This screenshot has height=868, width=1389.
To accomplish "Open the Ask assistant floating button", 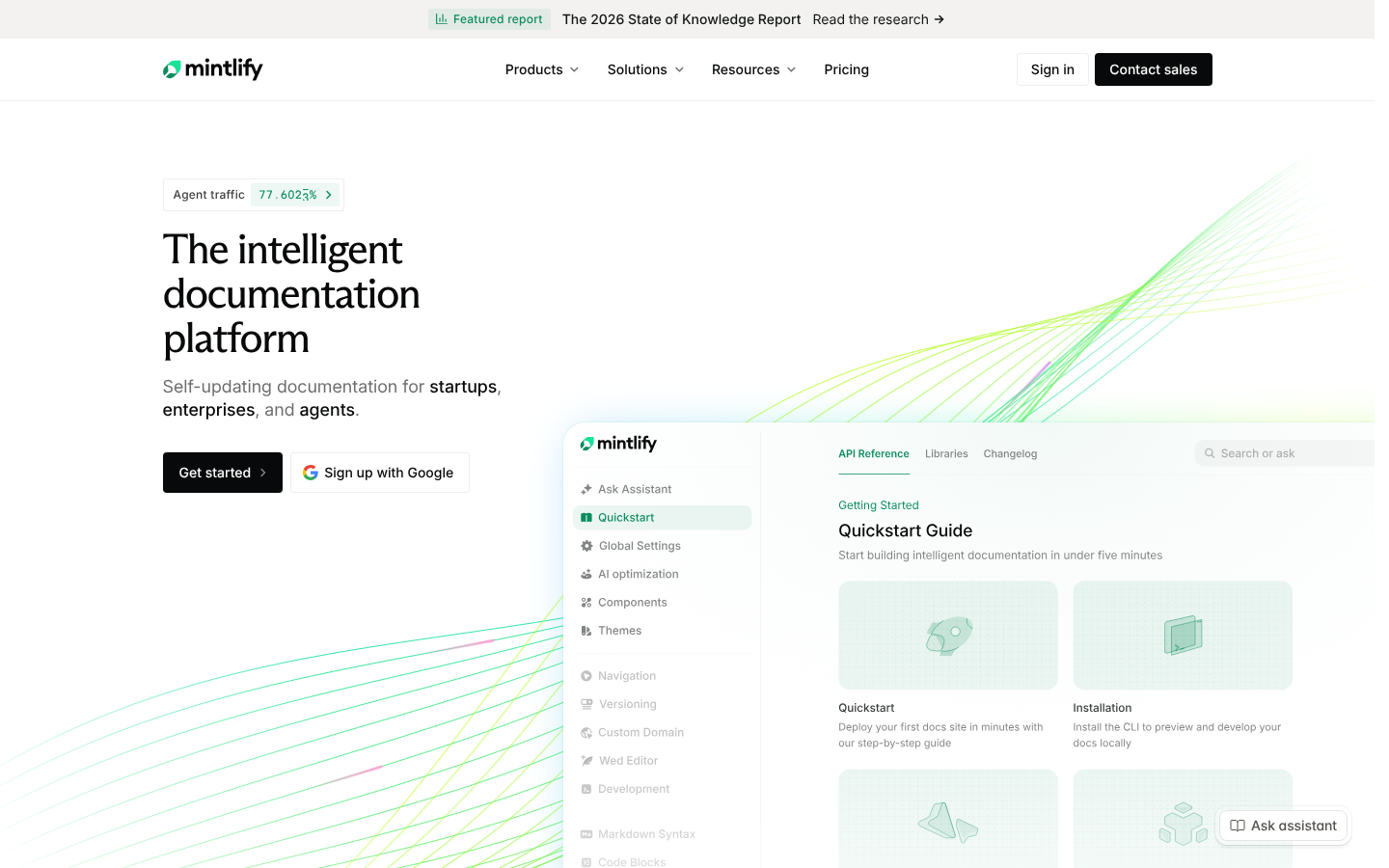I will tap(1283, 826).
